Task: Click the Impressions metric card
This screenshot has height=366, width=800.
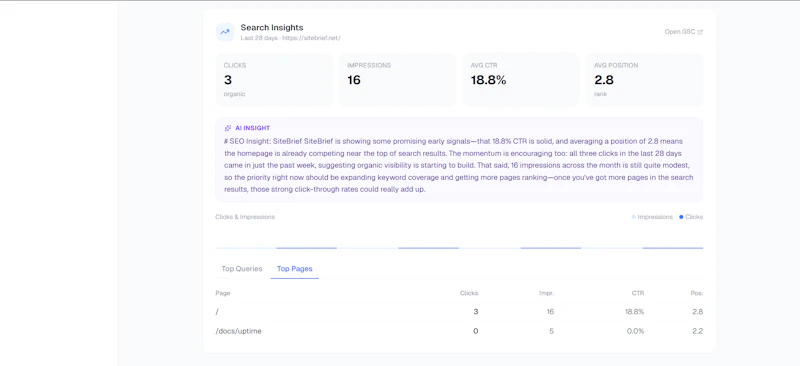Action: click(x=397, y=80)
